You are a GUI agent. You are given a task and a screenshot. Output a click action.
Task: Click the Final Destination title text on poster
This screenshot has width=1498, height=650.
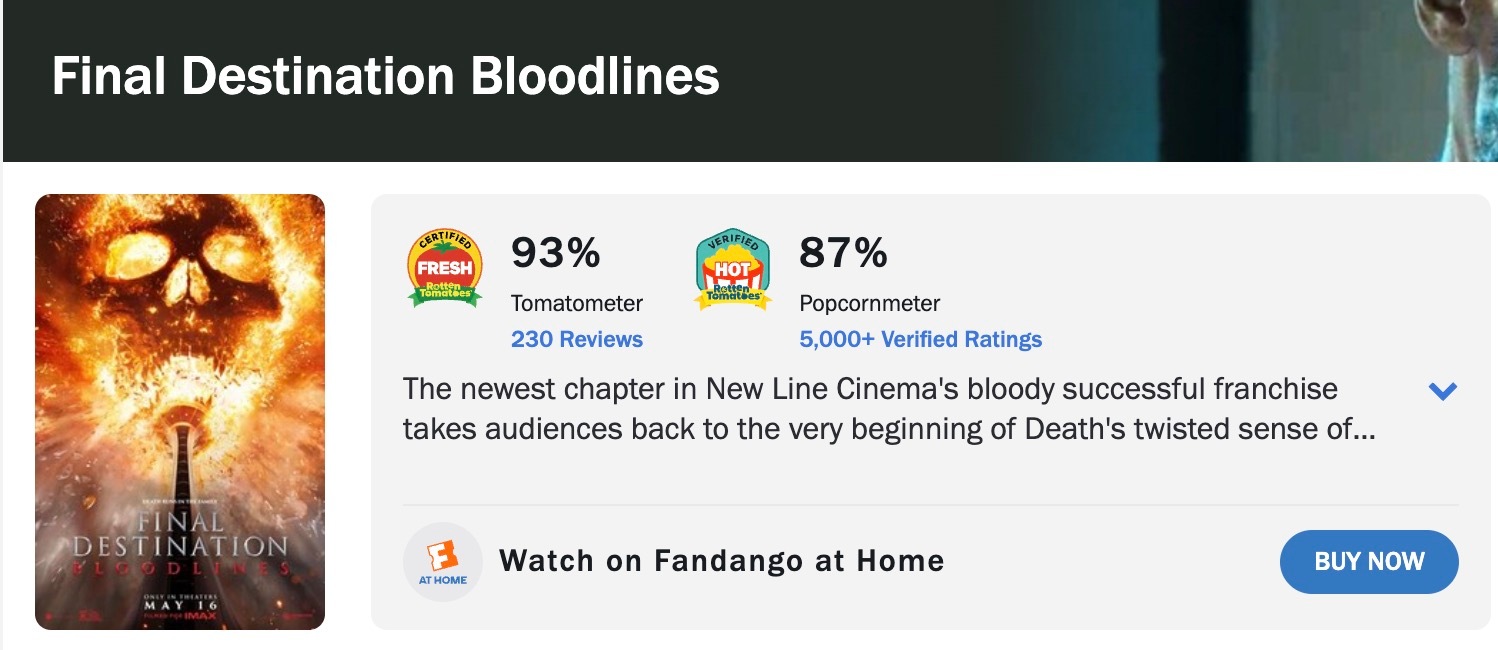tap(180, 535)
